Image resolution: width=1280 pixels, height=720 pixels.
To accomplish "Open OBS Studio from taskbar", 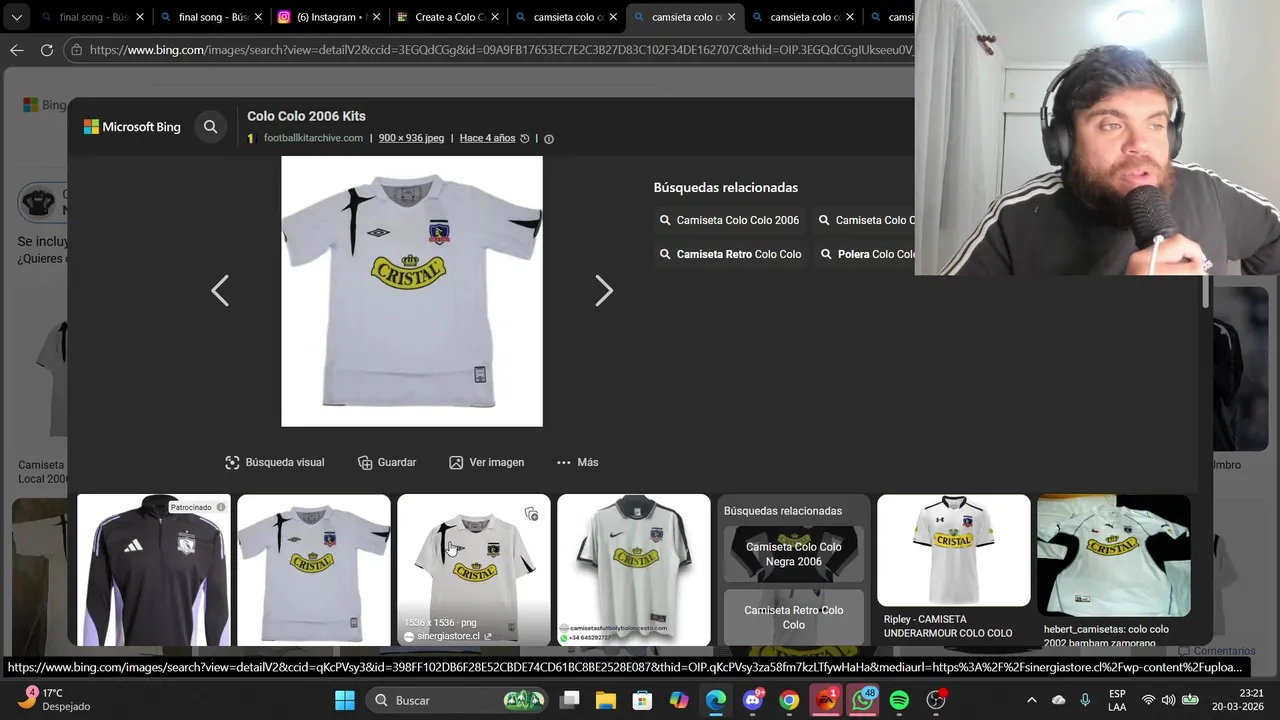I will [936, 700].
